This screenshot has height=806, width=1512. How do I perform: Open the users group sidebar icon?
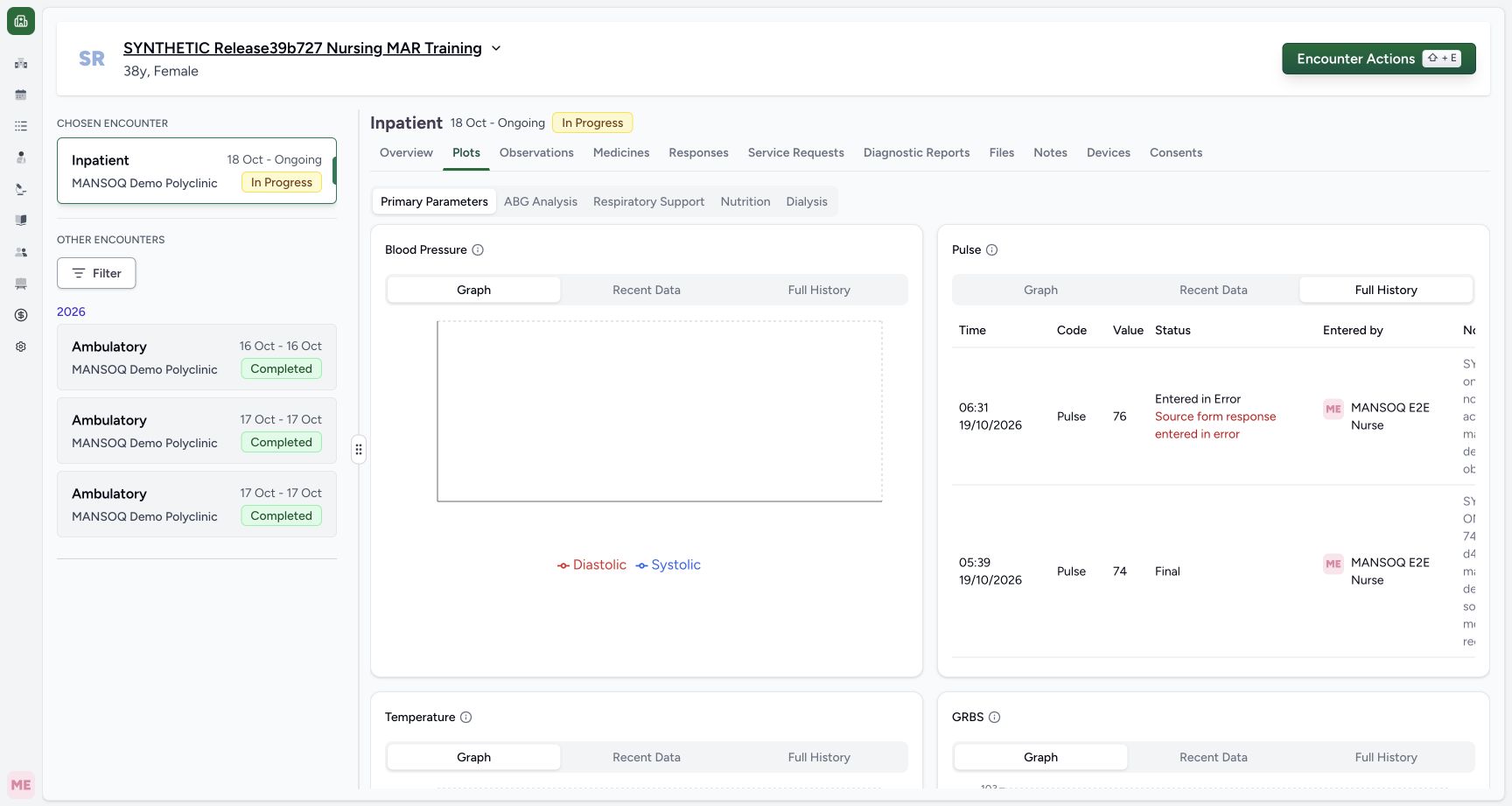coord(21,252)
